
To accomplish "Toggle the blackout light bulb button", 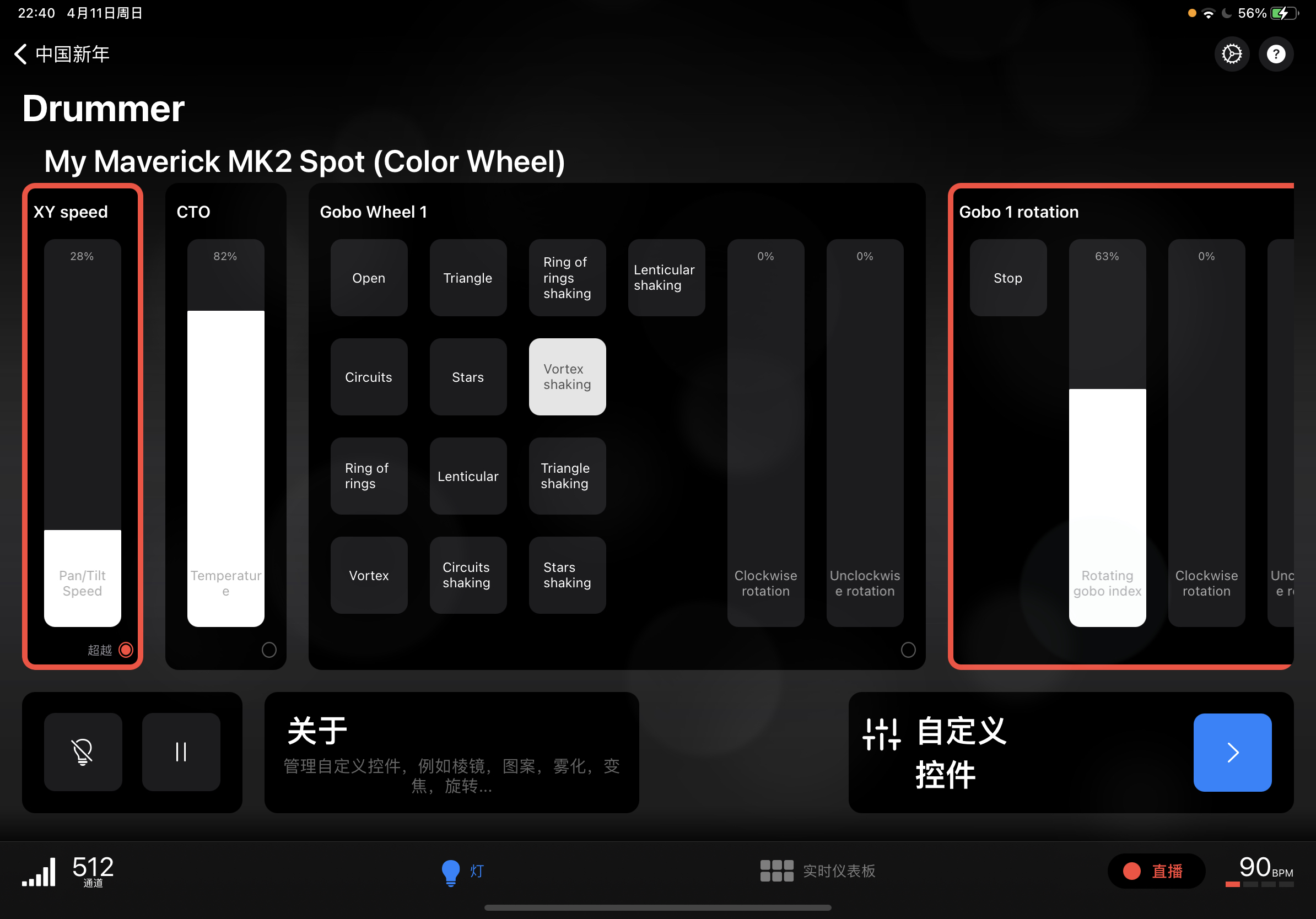I will [x=83, y=752].
